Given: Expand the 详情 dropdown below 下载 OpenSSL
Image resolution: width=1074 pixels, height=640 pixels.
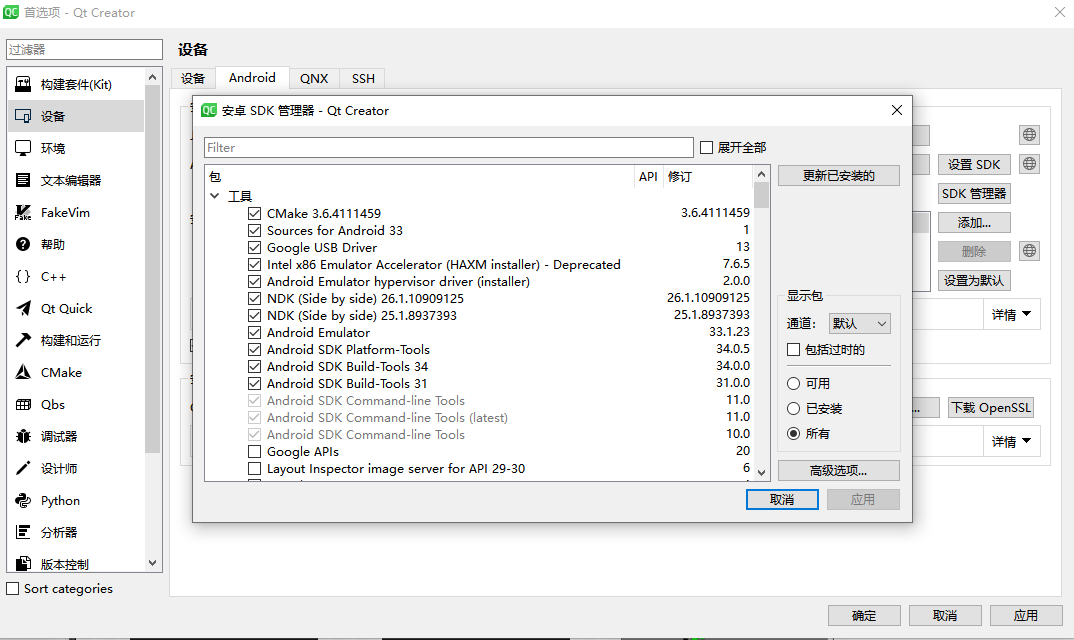Looking at the screenshot, I should (1011, 441).
